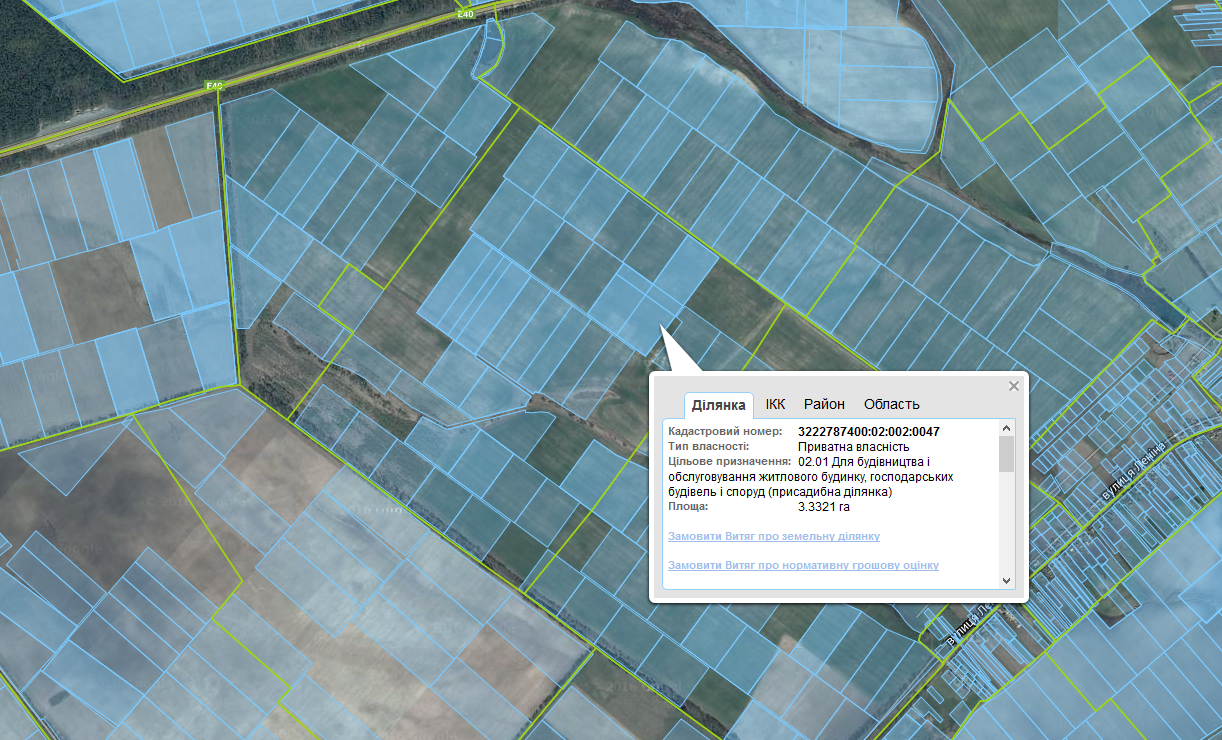Show the Область tab
The image size is (1222, 740).
tap(891, 404)
